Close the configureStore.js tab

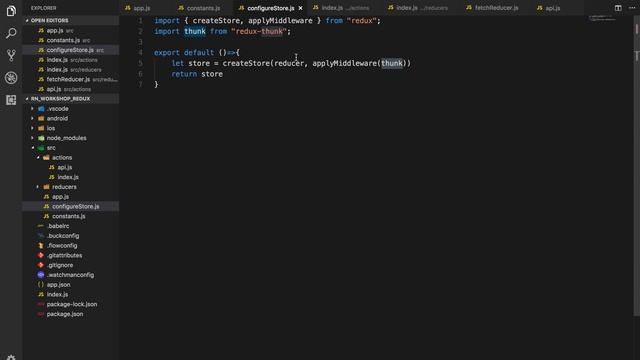(300, 8)
